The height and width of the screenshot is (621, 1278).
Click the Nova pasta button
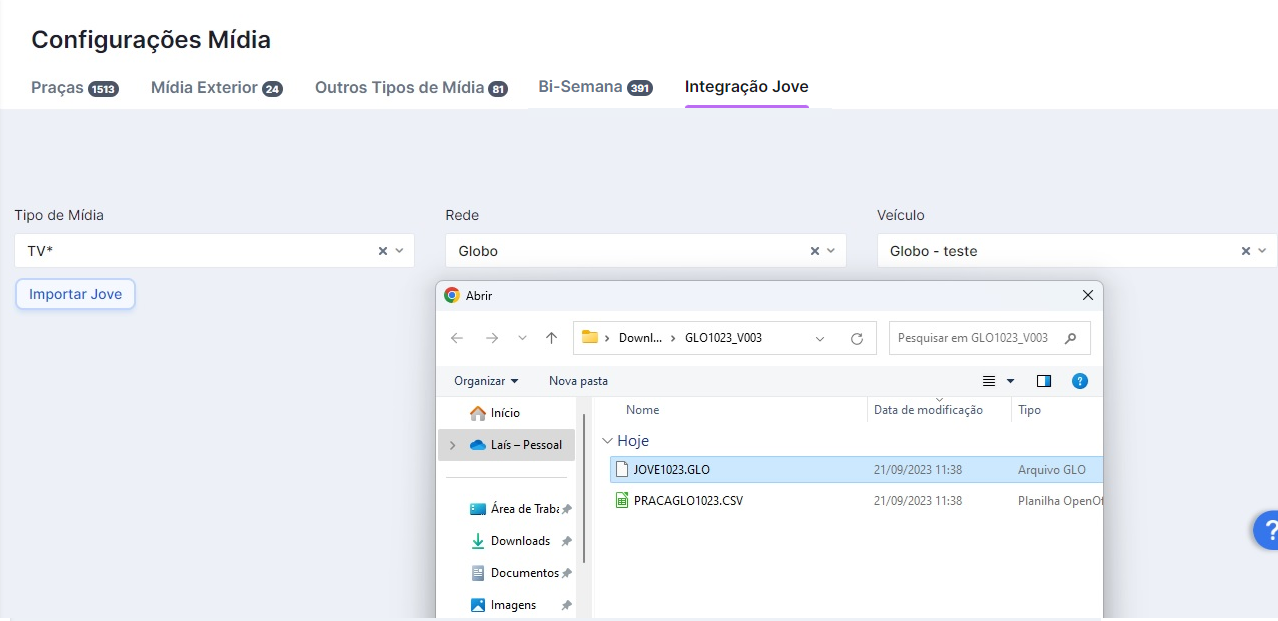[578, 381]
